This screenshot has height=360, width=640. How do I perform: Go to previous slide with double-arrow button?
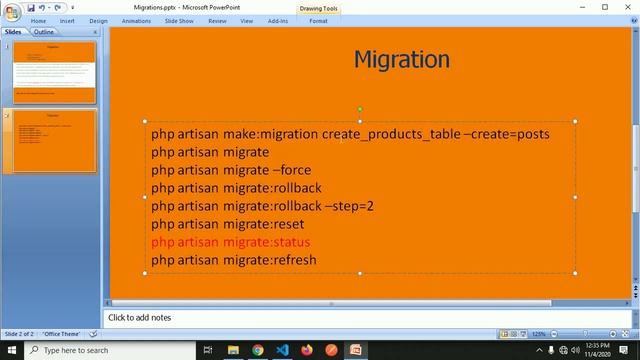click(636, 288)
